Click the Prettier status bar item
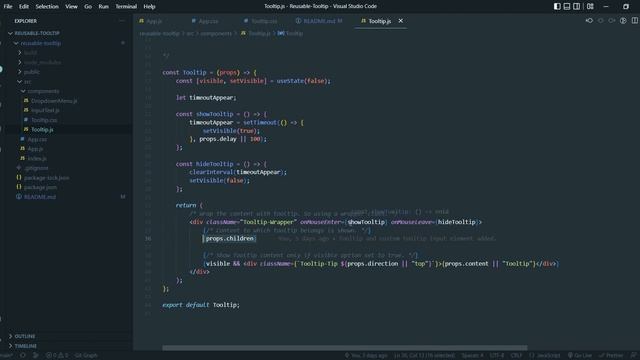This screenshot has height=360, width=640. pos(611,356)
